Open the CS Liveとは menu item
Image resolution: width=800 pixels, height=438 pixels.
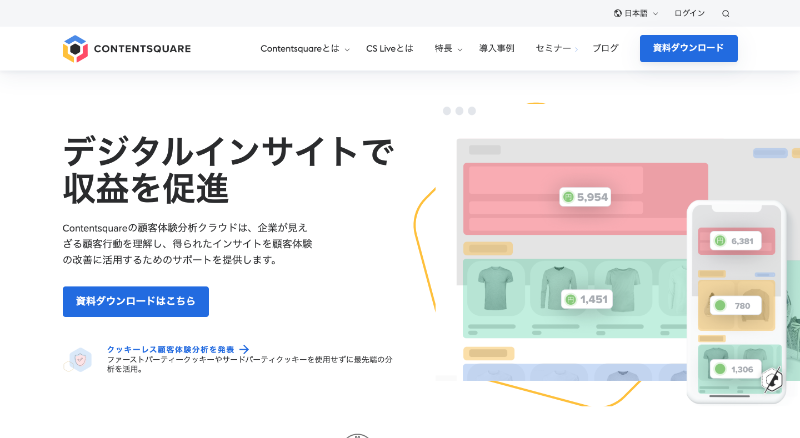[x=389, y=48]
